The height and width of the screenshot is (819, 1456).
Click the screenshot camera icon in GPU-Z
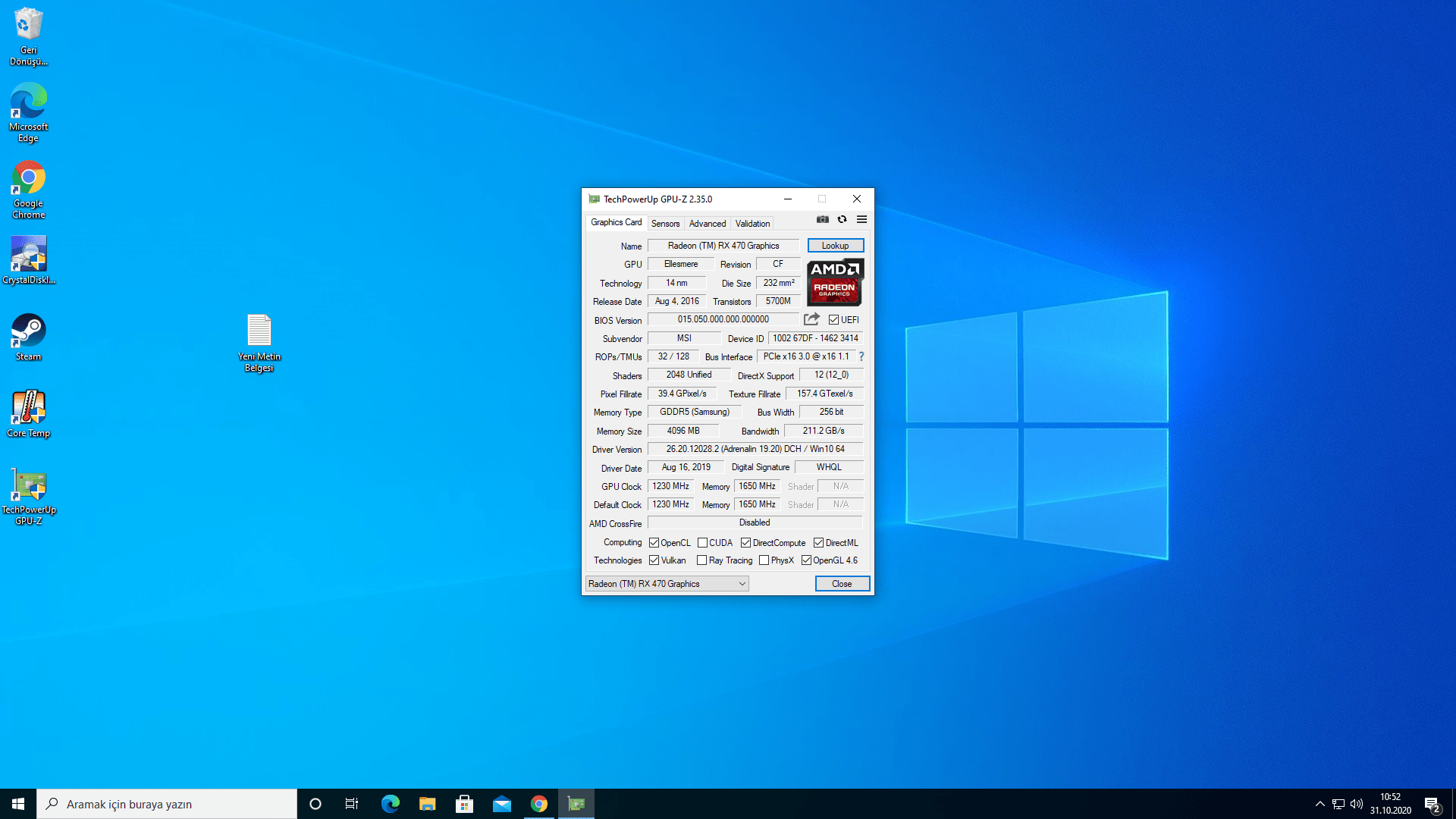pyautogui.click(x=822, y=219)
